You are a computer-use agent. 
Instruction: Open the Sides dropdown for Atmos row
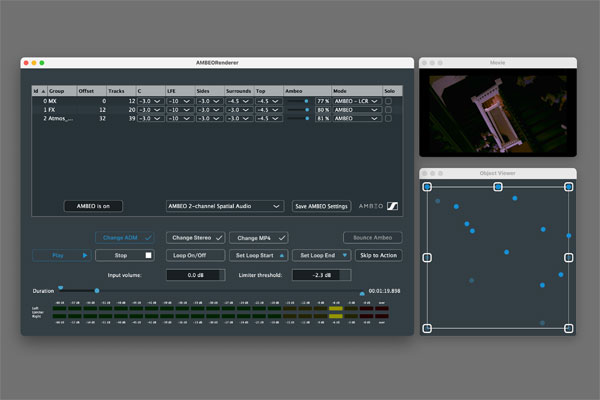[210, 119]
